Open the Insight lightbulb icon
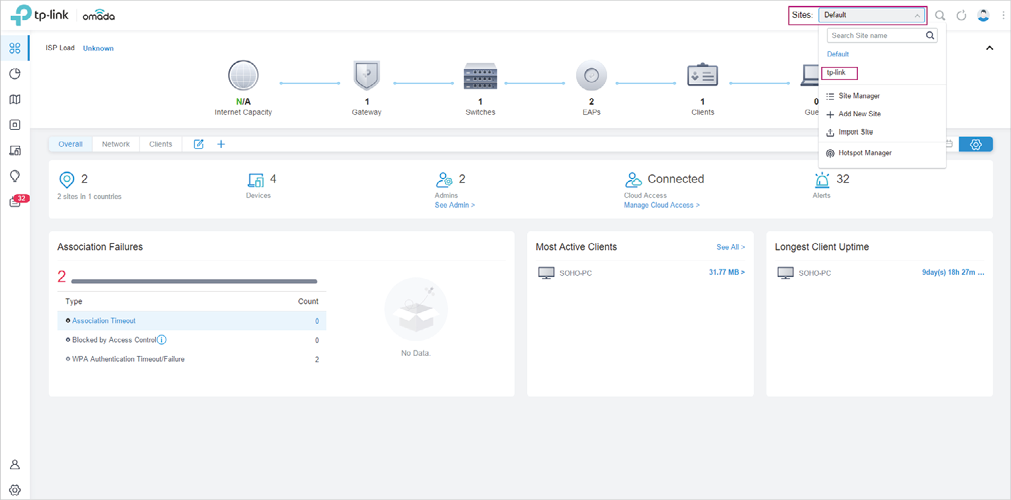 15,176
